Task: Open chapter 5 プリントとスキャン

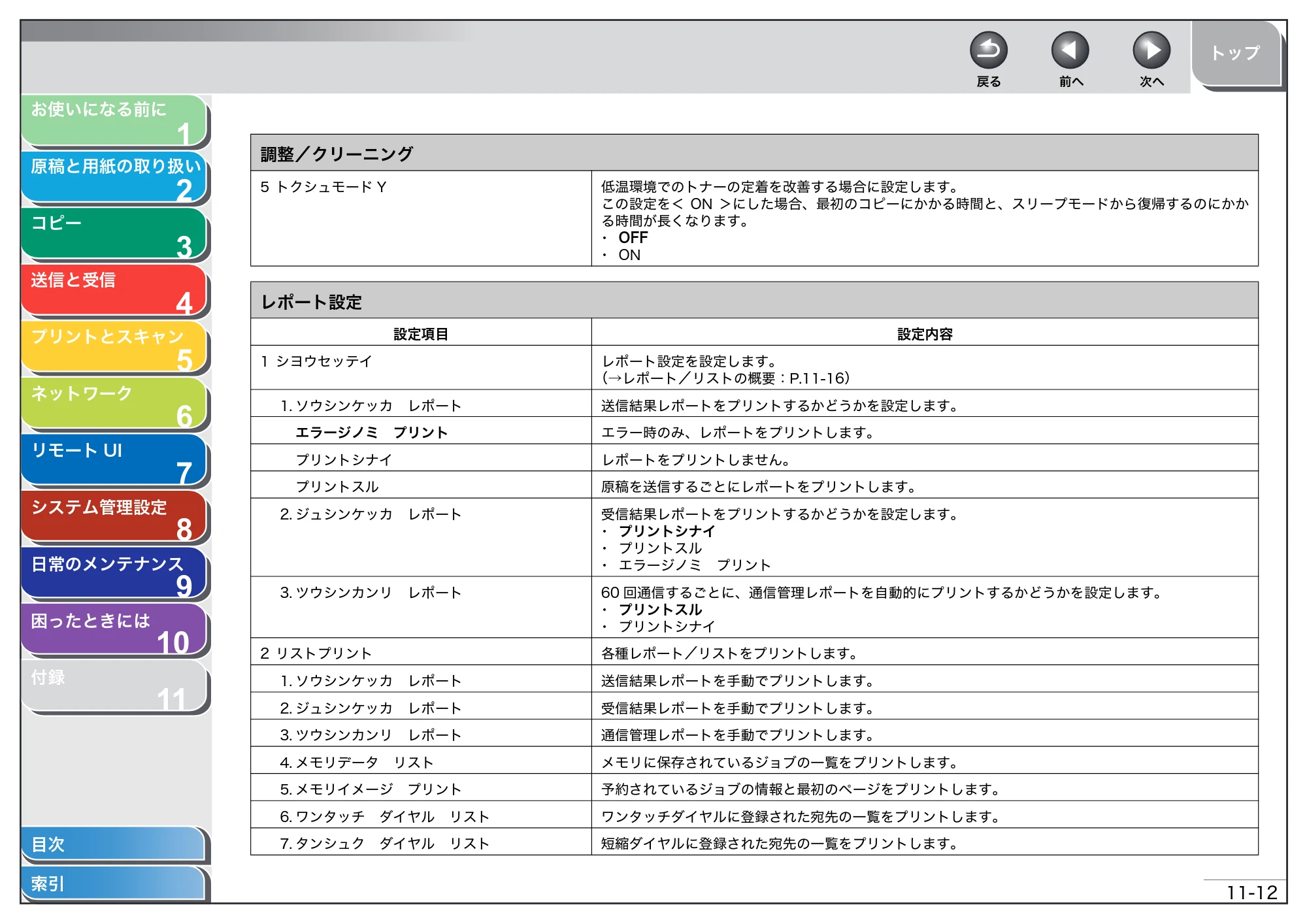Action: pos(114,347)
